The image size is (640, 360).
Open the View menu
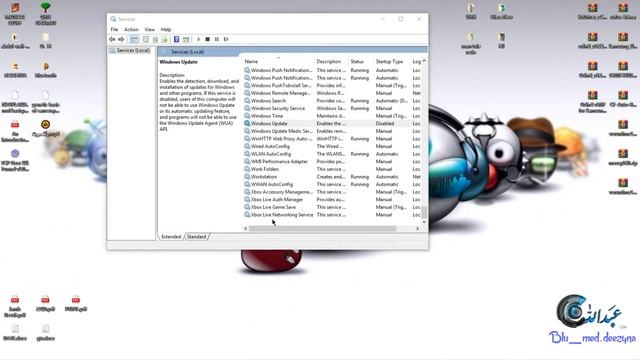pyautogui.click(x=149, y=29)
